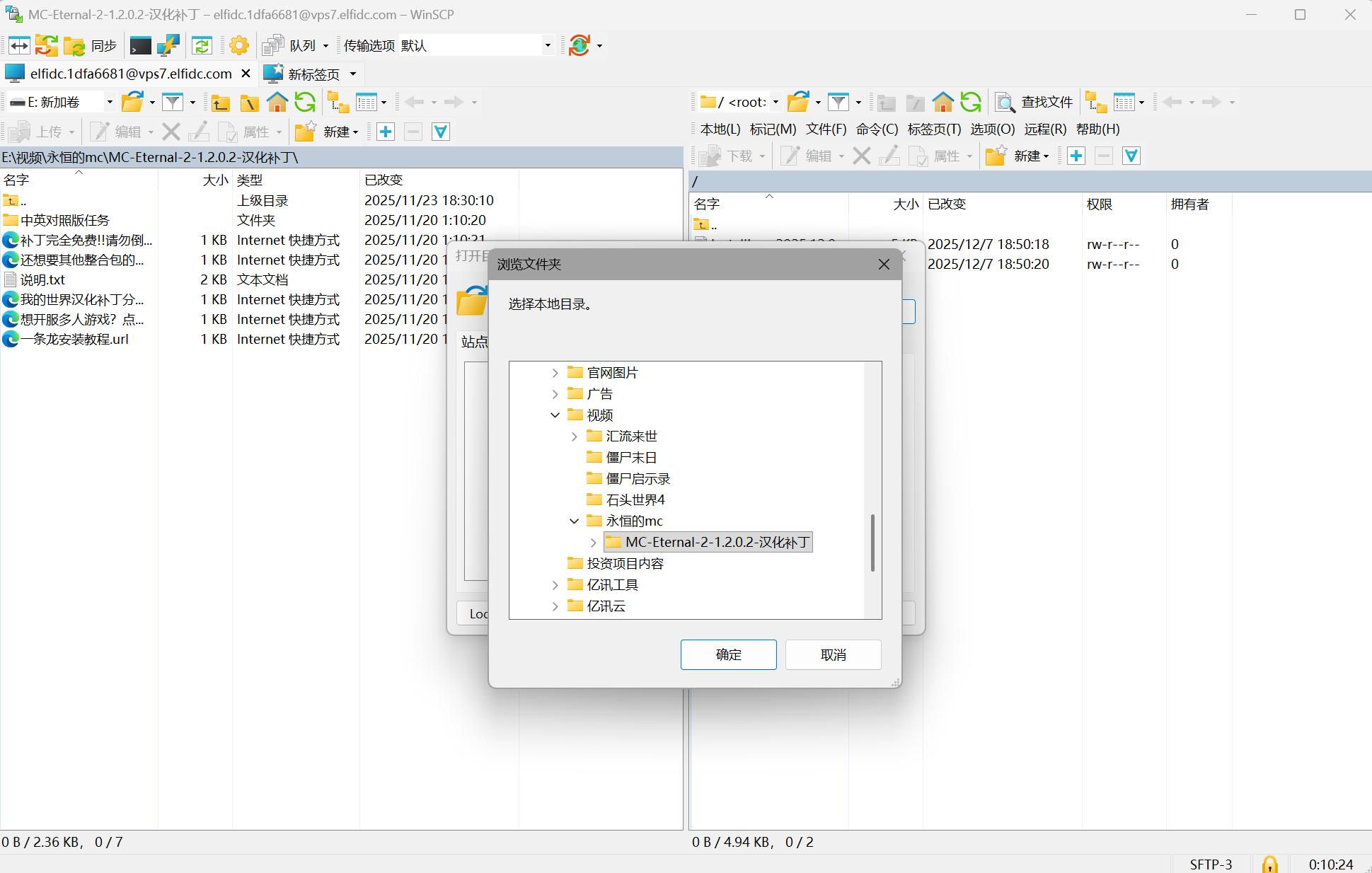1372x873 pixels.
Task: Click the local panel filter funnel icon
Action: click(x=172, y=103)
